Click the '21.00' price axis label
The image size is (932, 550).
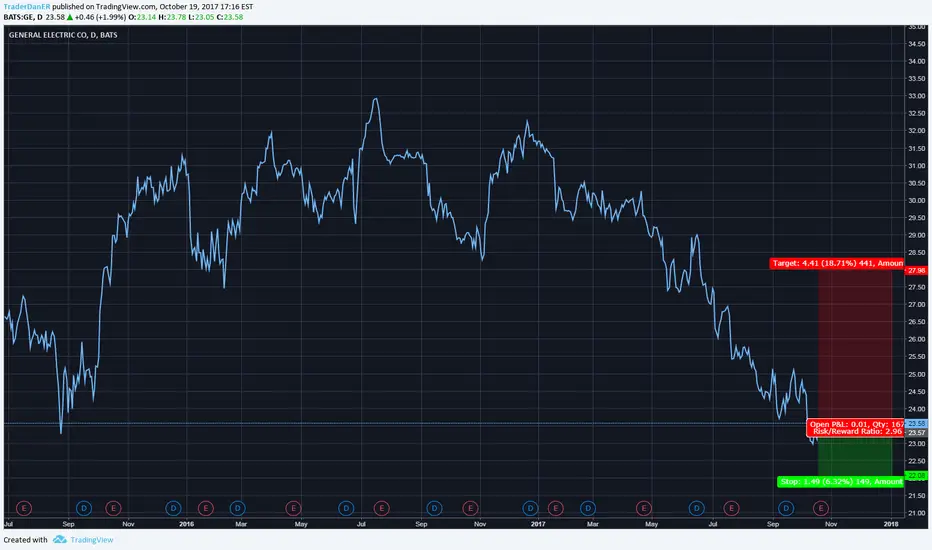[x=916, y=514]
